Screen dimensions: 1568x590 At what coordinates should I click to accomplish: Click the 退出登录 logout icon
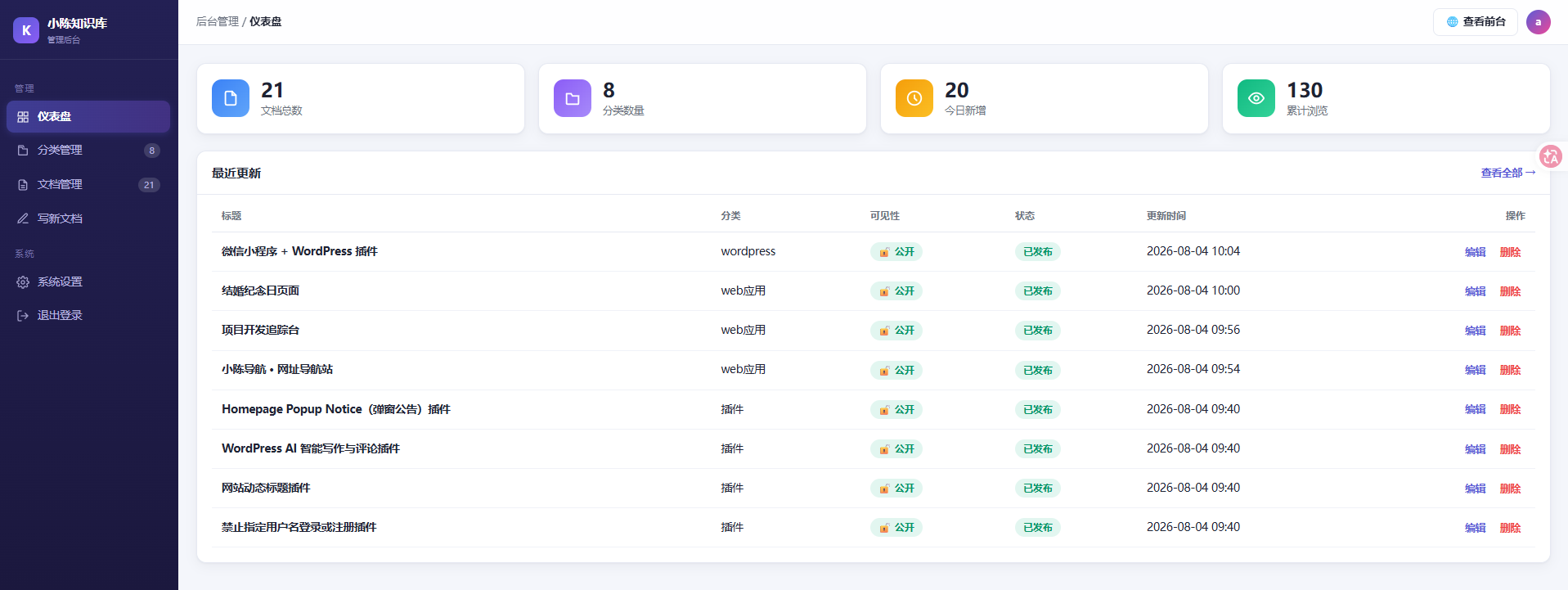pyautogui.click(x=23, y=316)
